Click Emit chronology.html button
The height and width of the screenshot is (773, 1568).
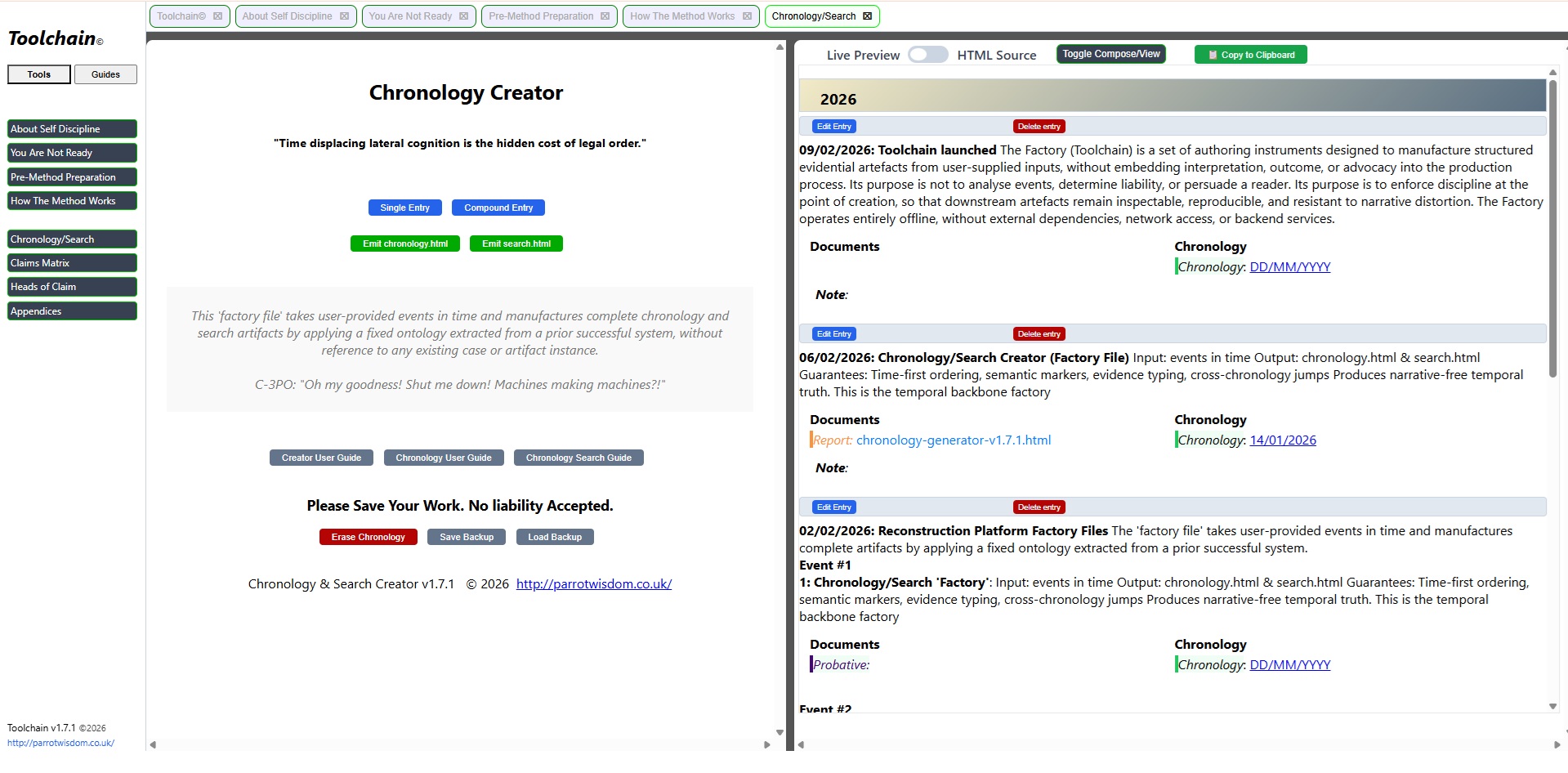(405, 244)
